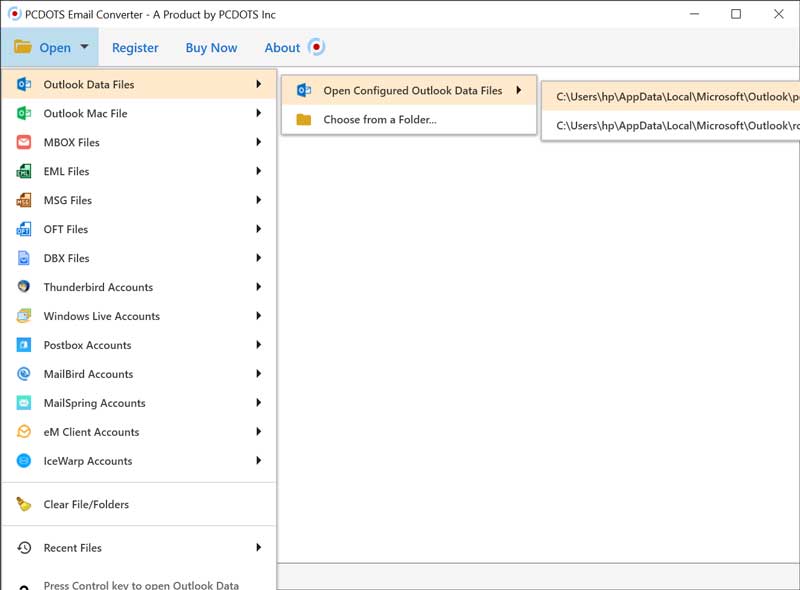Select the MBOX Files menu entry

click(139, 142)
